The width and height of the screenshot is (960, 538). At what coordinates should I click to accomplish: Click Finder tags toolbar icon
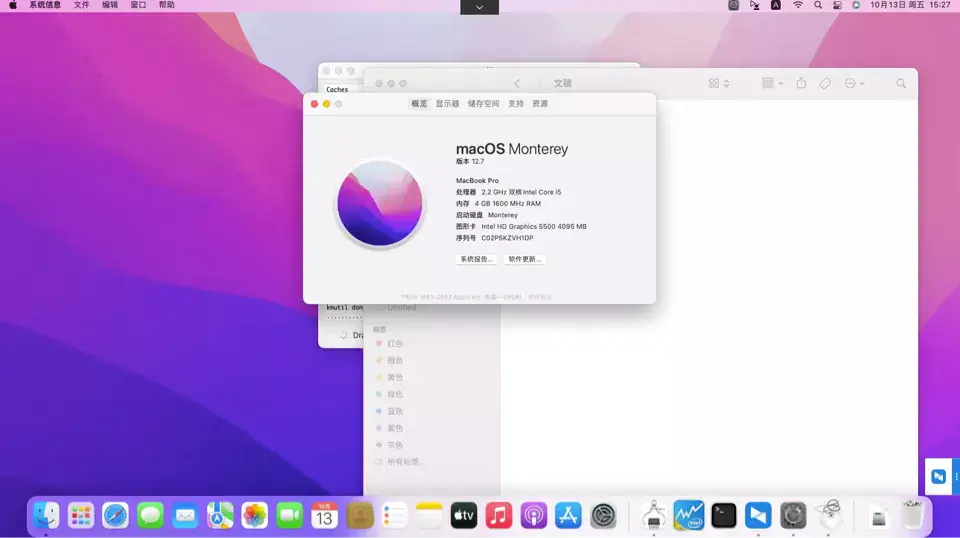pos(825,83)
